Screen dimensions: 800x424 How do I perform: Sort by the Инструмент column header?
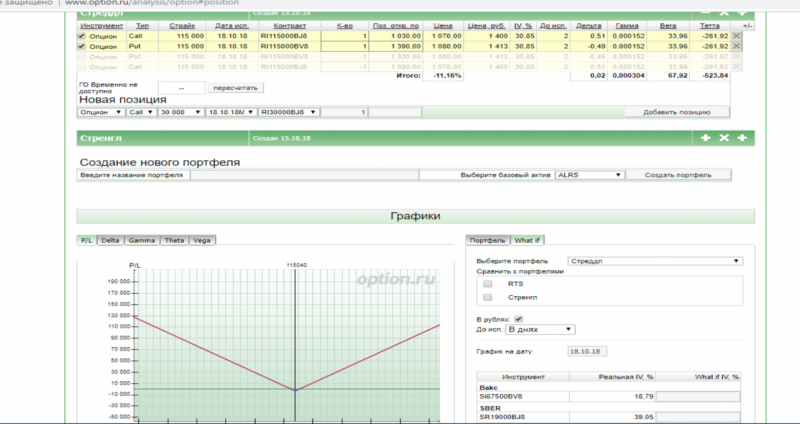coord(102,26)
